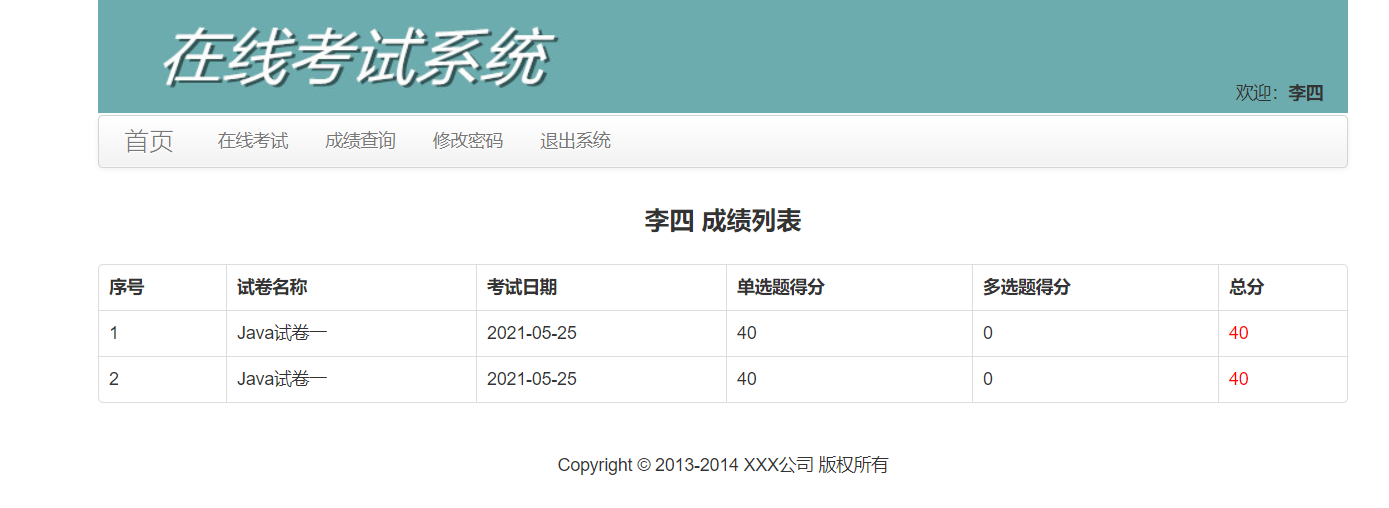1389x508 pixels.
Task: Open the 首页 home link in navbar
Action: point(149,141)
